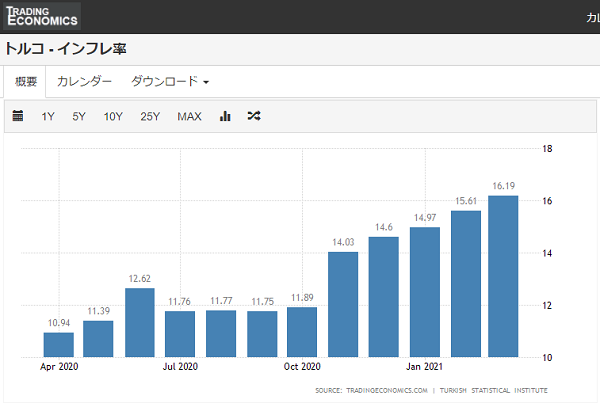The height and width of the screenshot is (407, 600).
Task: Switch chart type with bar chart icon
Action: tap(225, 116)
